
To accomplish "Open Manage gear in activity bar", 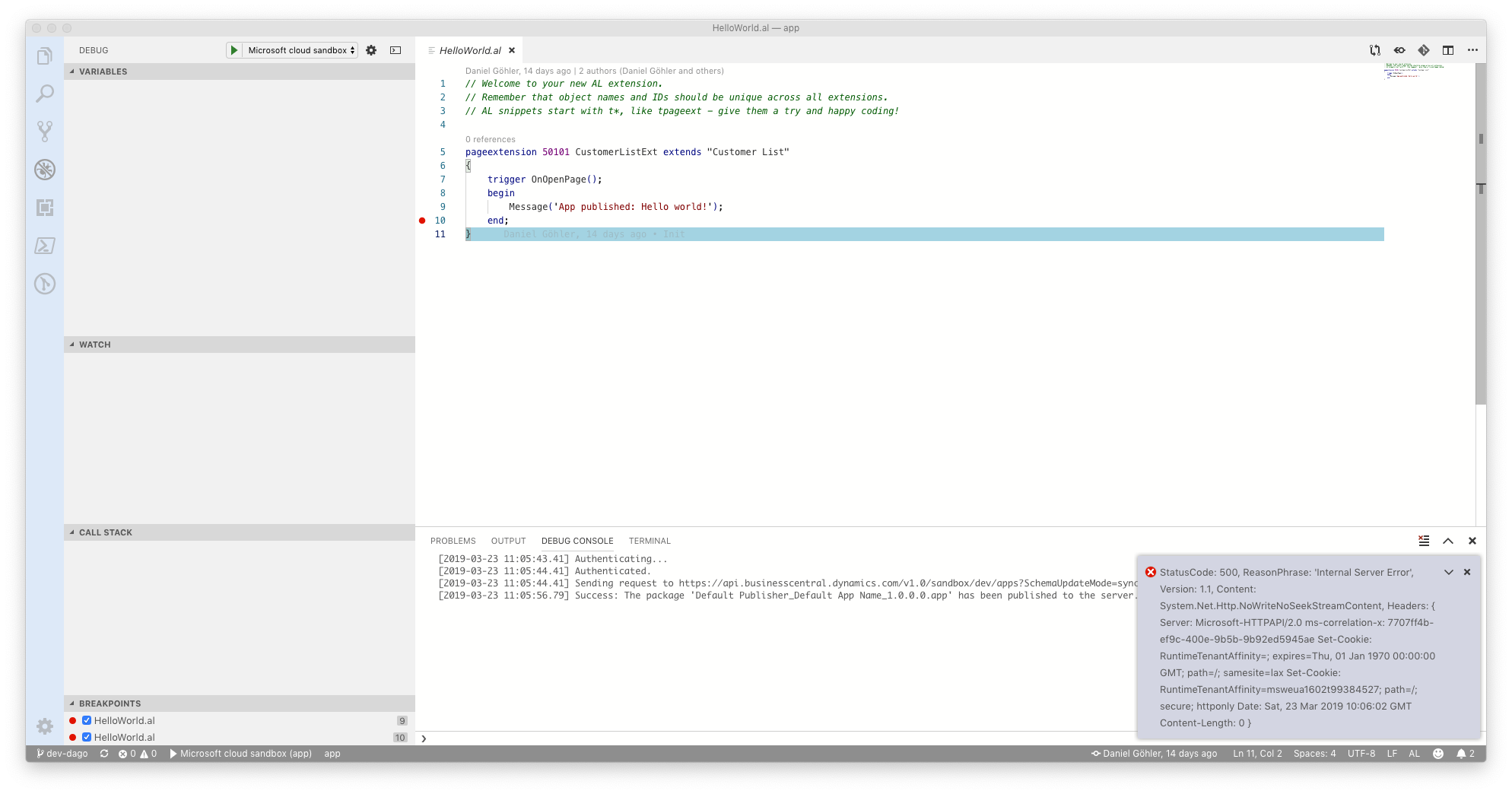I will coord(45,726).
